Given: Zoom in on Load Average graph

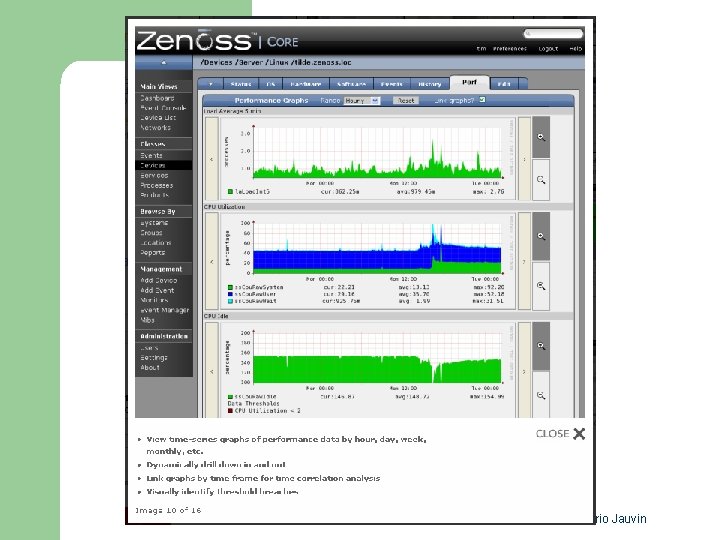Looking at the screenshot, I should [x=541, y=137].
